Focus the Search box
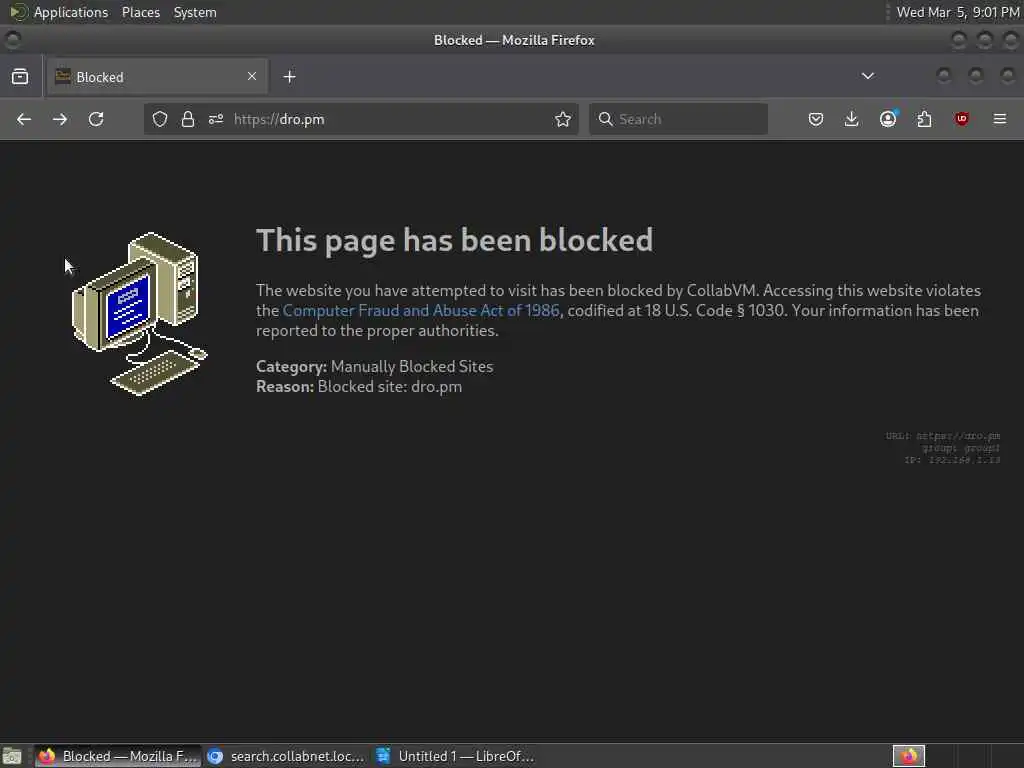 pyautogui.click(x=679, y=119)
